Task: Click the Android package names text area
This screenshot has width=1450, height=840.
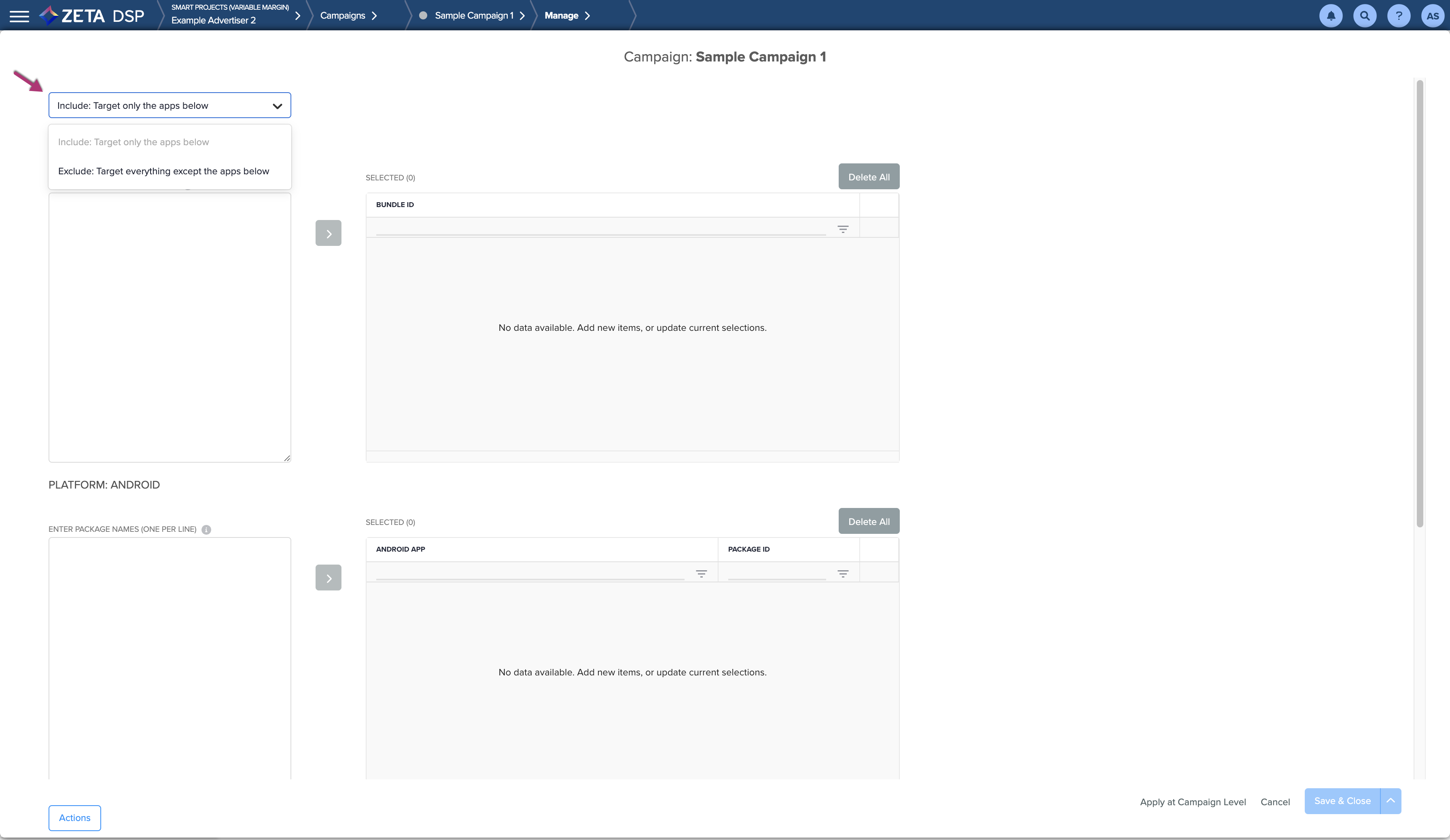Action: tap(169, 656)
